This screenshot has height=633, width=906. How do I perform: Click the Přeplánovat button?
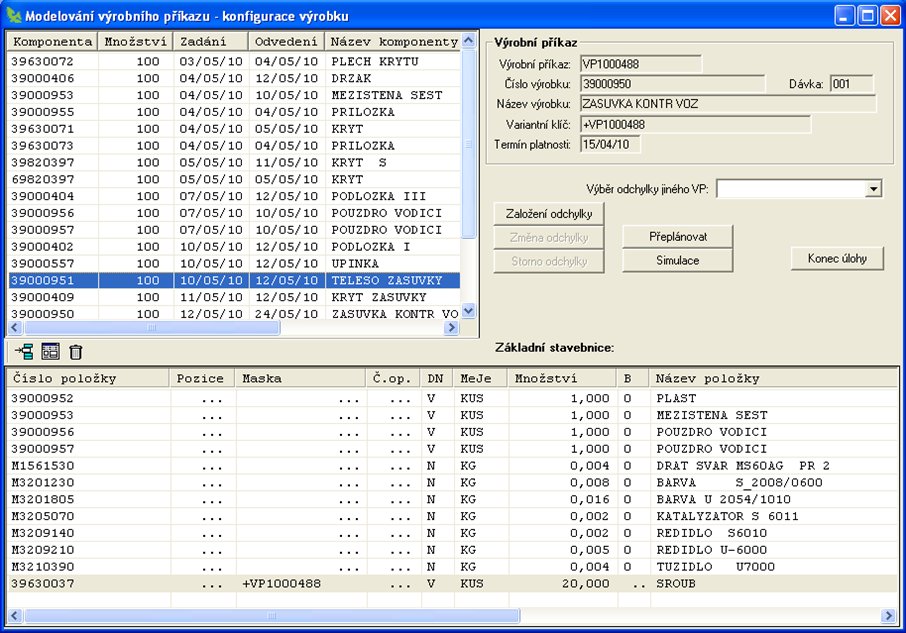677,236
